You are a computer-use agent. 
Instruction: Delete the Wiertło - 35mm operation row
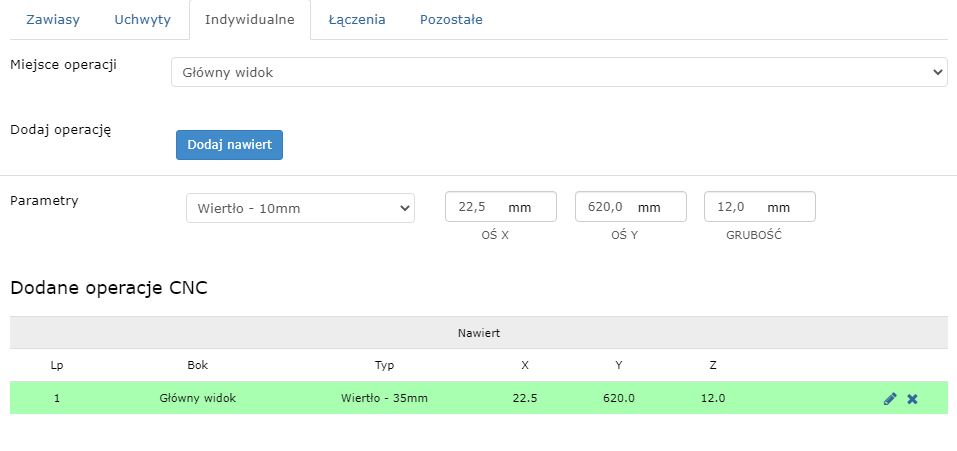coord(912,399)
